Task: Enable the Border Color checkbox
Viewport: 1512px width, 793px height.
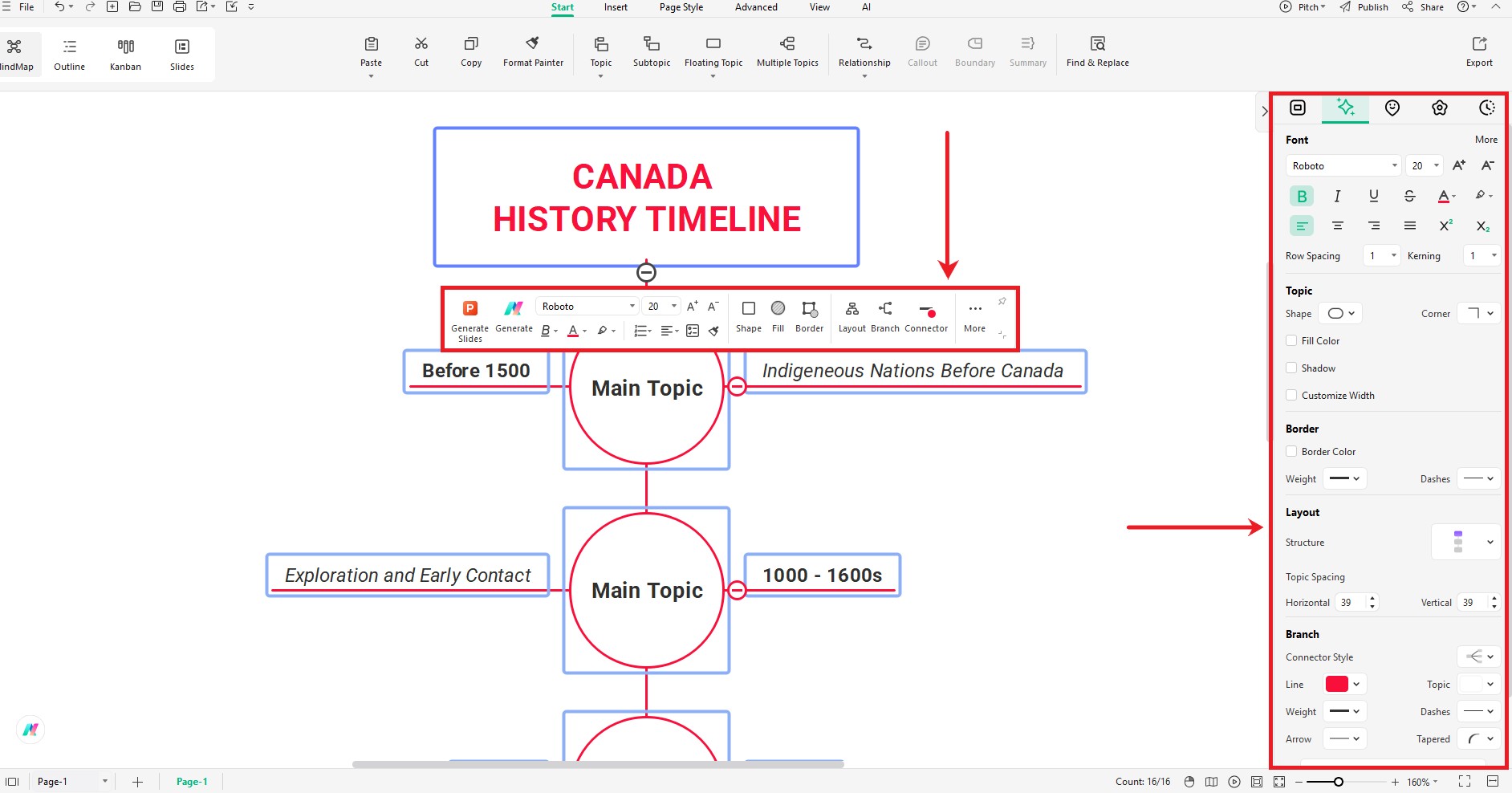Action: point(1291,451)
